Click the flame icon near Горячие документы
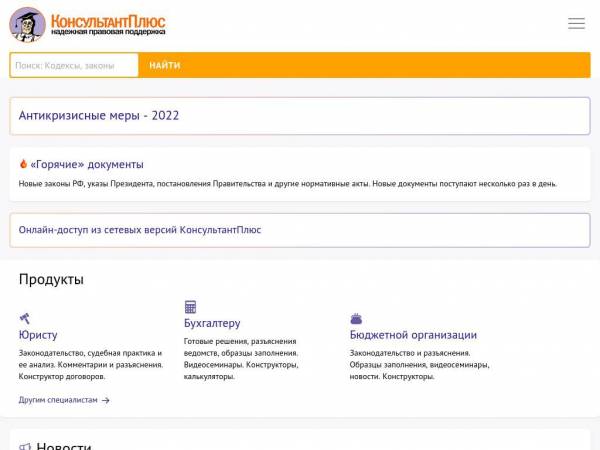 [x=23, y=164]
